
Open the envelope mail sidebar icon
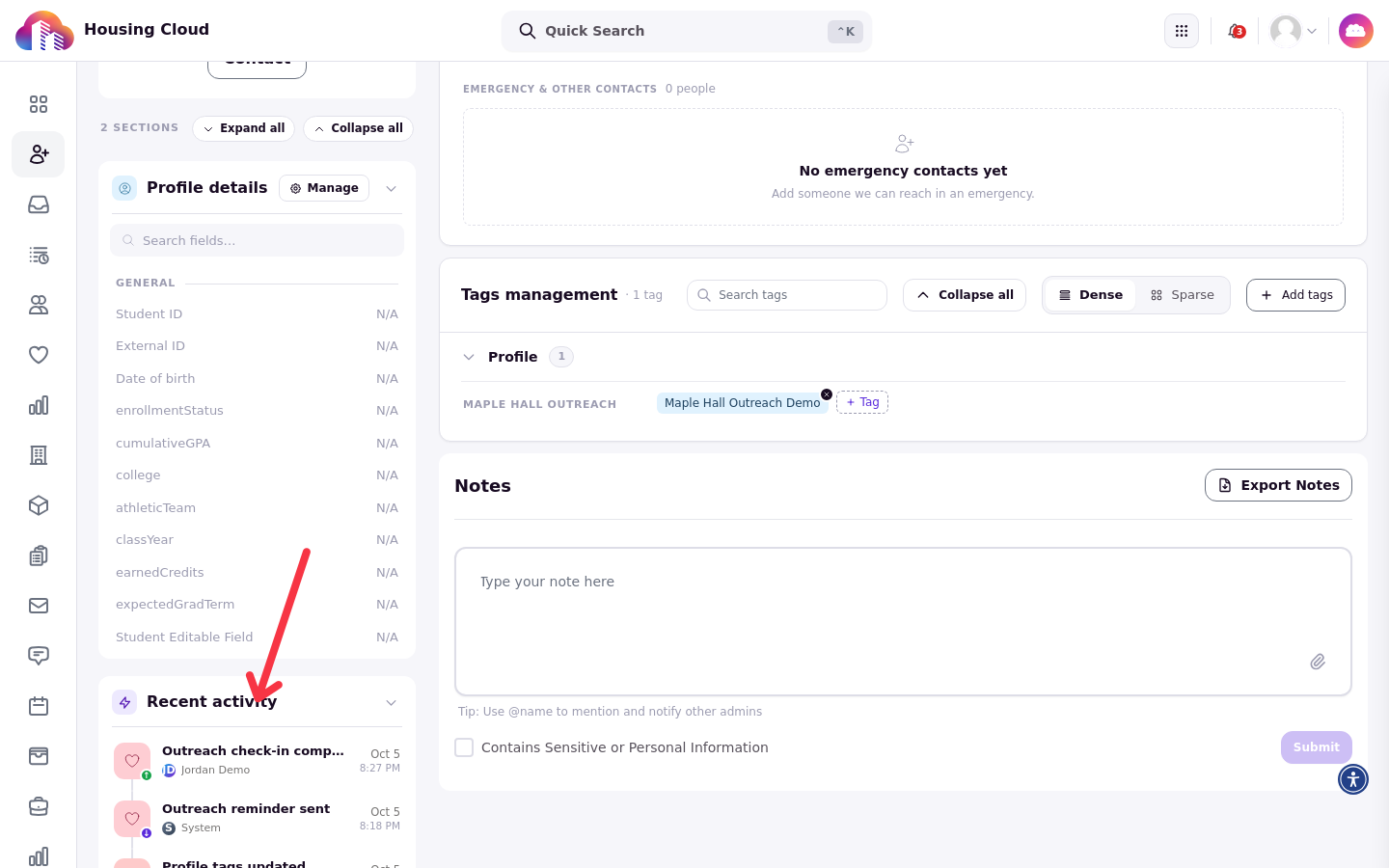pos(39,606)
